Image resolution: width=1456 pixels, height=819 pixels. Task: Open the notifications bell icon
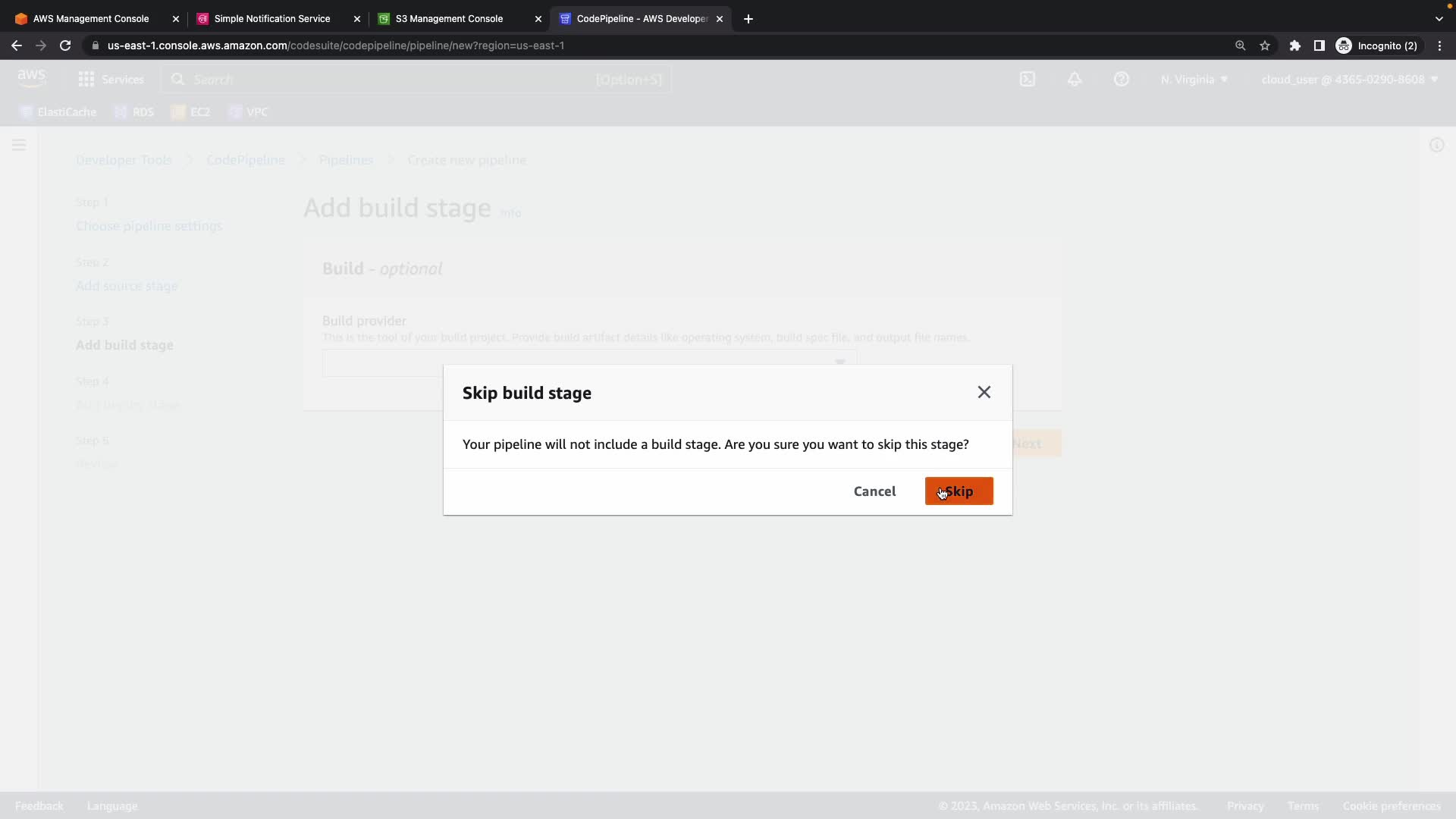click(1075, 79)
